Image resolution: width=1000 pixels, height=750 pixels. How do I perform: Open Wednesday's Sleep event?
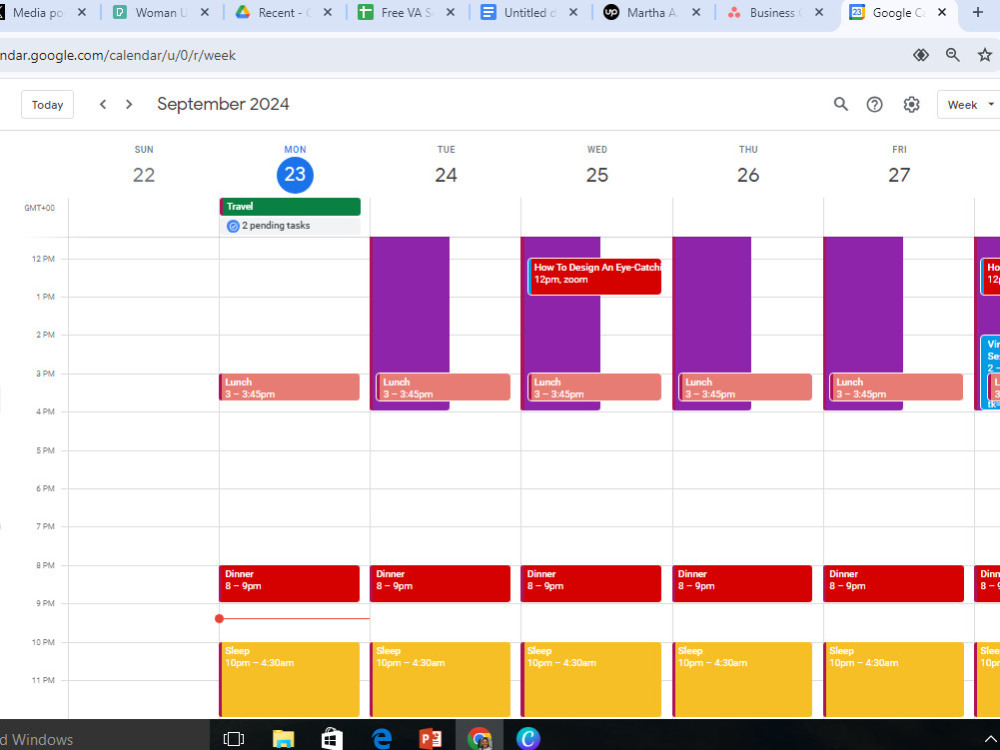591,679
